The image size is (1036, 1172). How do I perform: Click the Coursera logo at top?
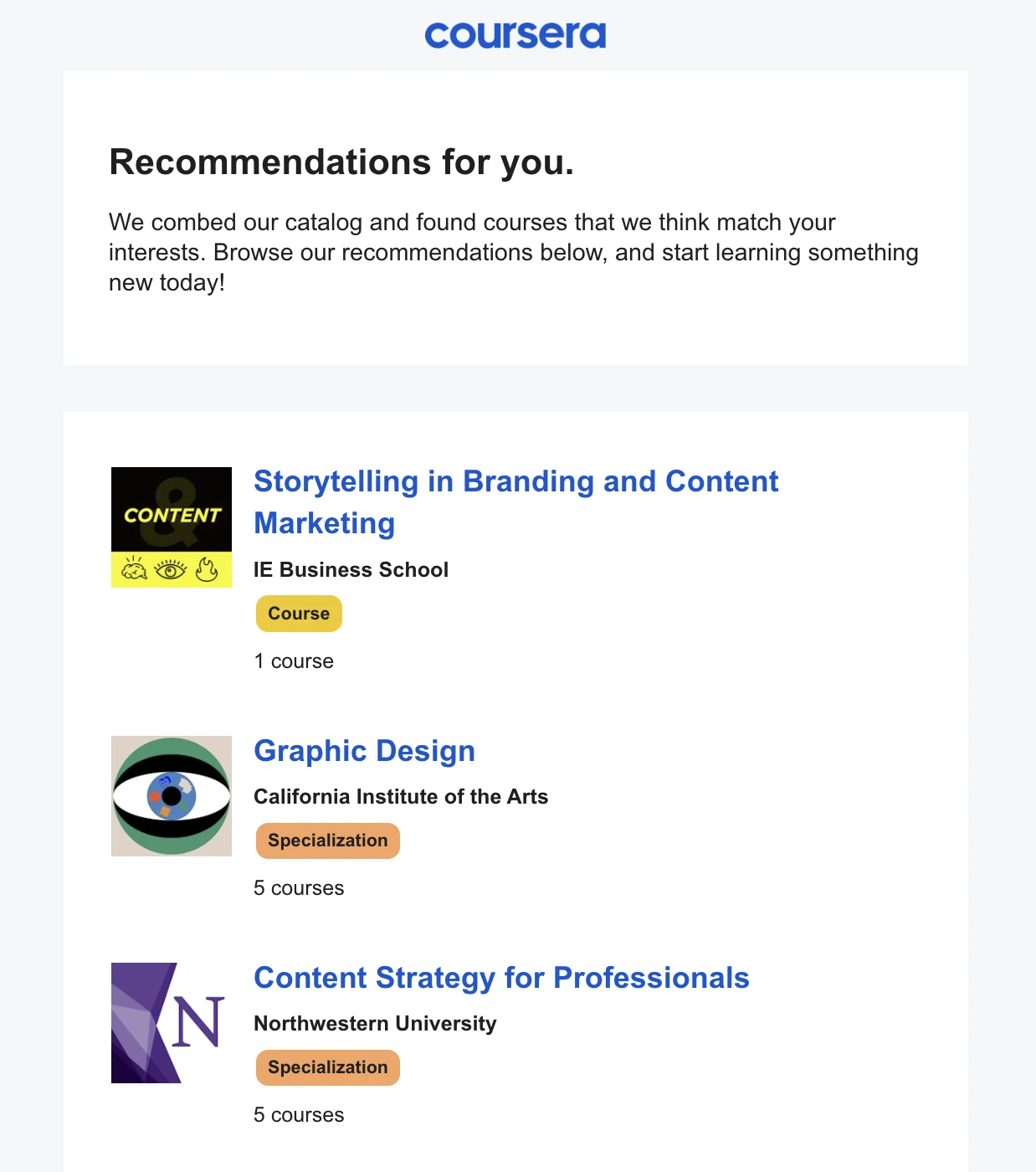[x=515, y=35]
